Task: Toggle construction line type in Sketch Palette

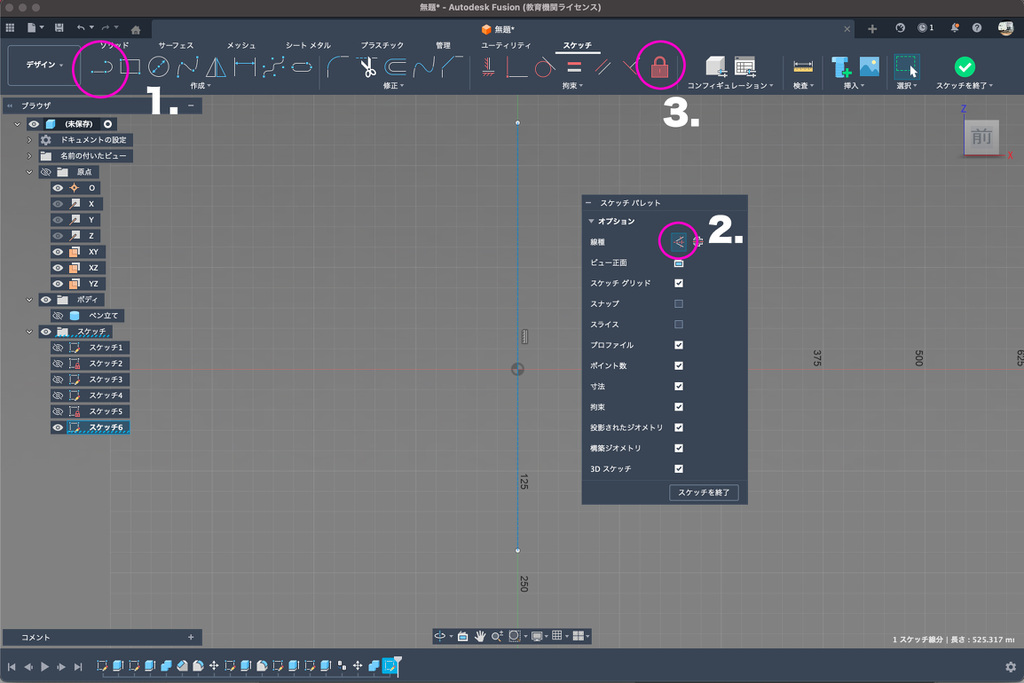Action: point(678,241)
